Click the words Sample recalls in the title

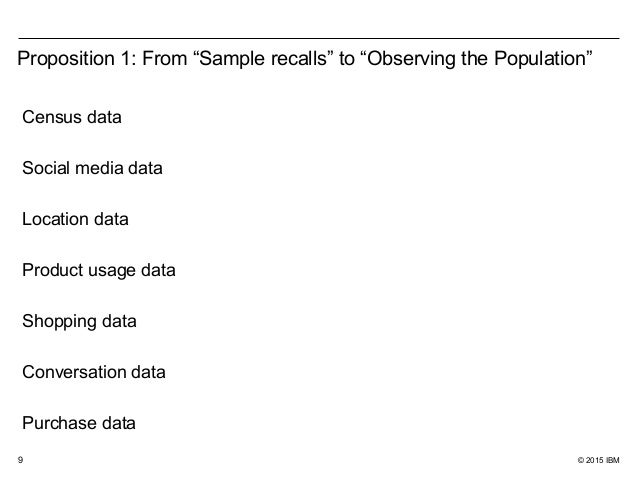point(263,58)
